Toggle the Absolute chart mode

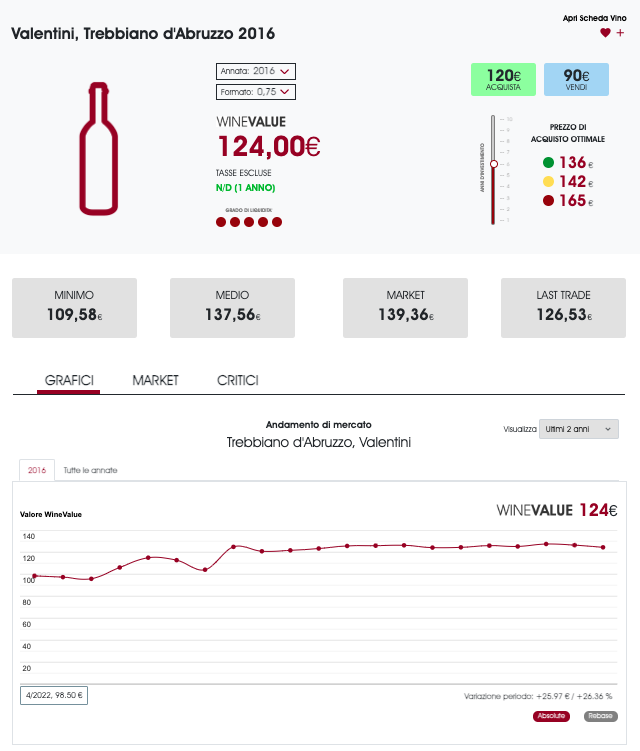pos(551,716)
